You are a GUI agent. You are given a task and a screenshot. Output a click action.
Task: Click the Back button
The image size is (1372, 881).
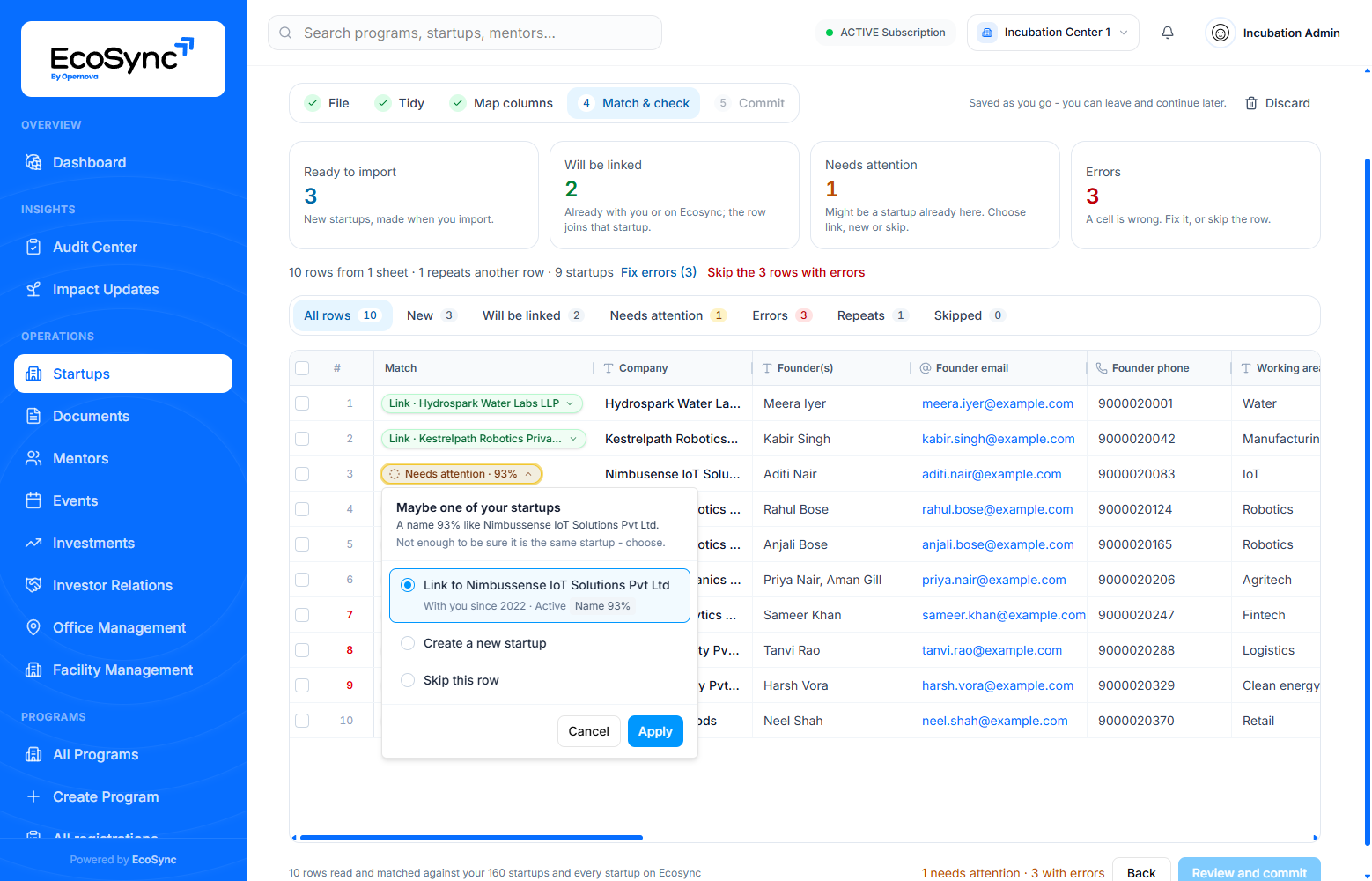coord(1141,871)
